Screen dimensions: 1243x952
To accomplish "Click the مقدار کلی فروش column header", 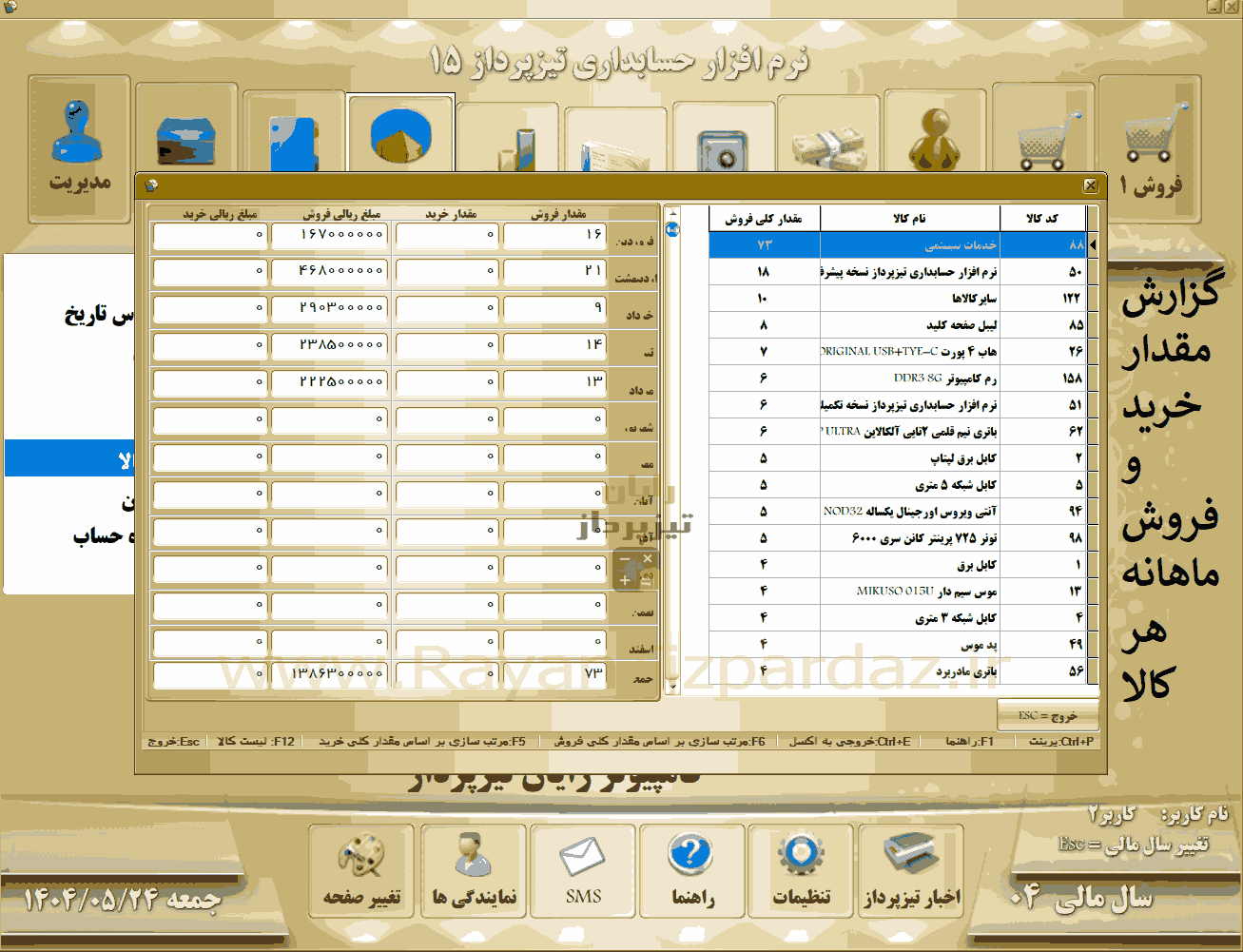I will (x=765, y=219).
